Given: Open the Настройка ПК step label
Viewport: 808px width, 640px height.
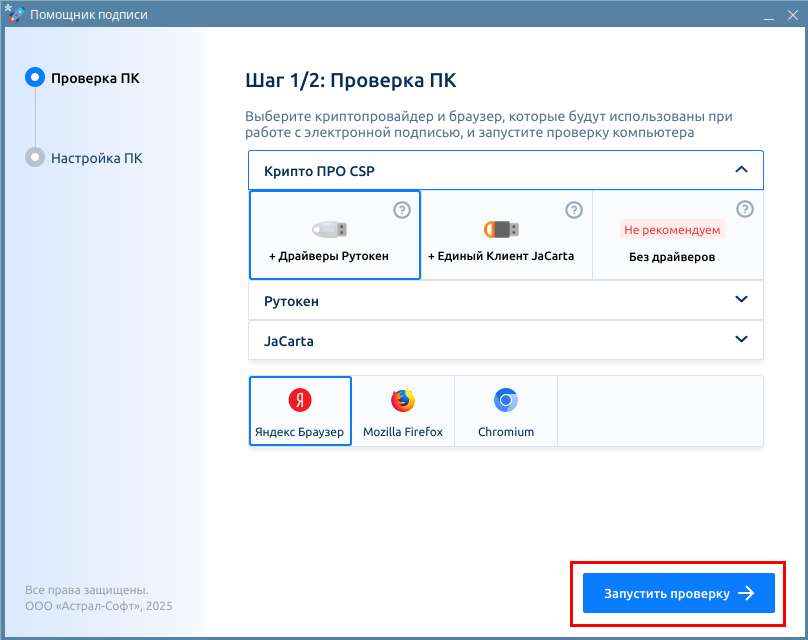Looking at the screenshot, I should [96, 158].
